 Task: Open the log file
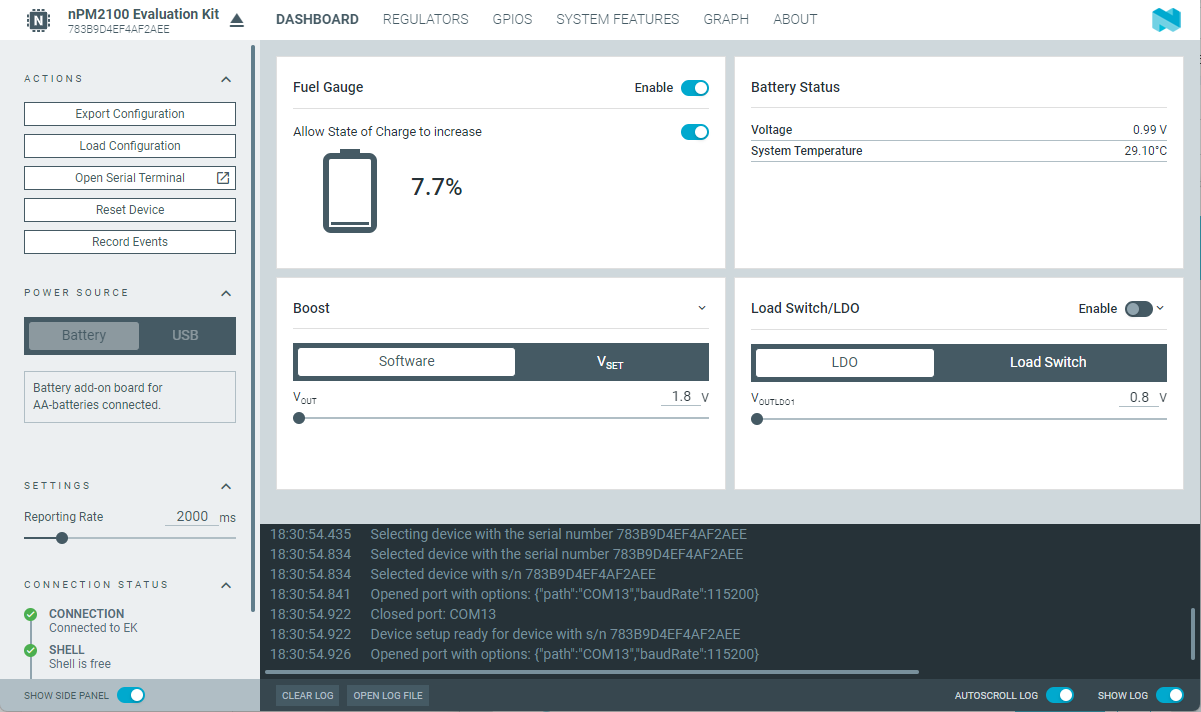pyautogui.click(x=388, y=696)
